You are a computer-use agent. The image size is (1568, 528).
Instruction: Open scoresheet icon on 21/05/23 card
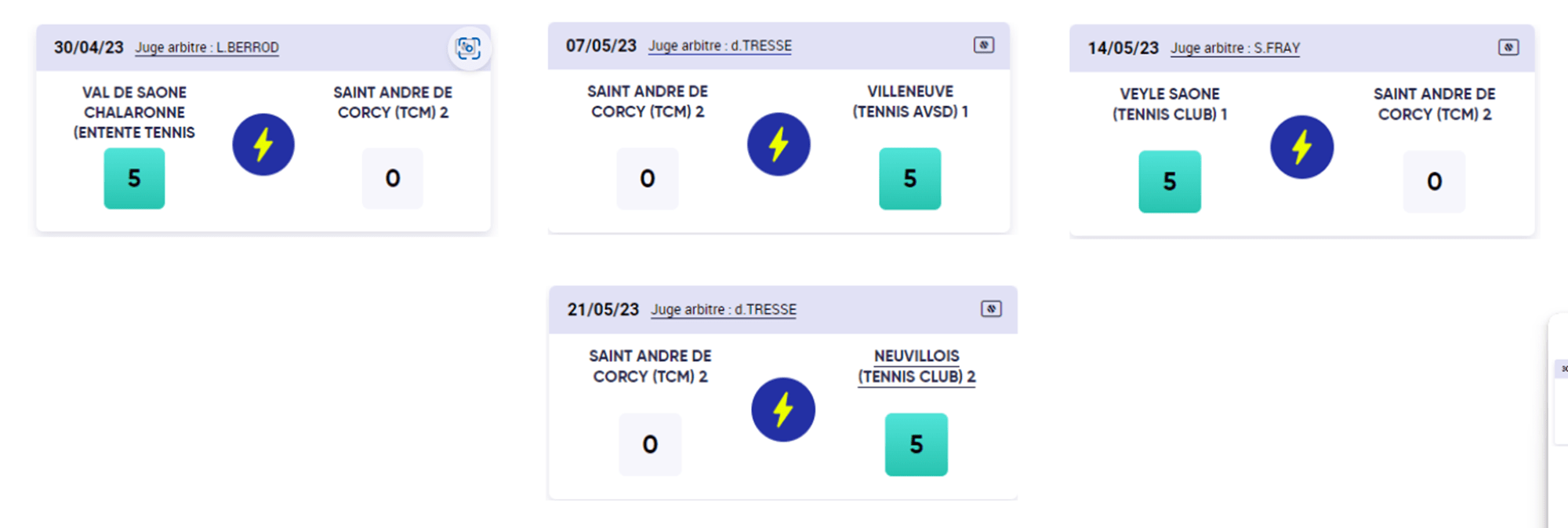pos(991,309)
